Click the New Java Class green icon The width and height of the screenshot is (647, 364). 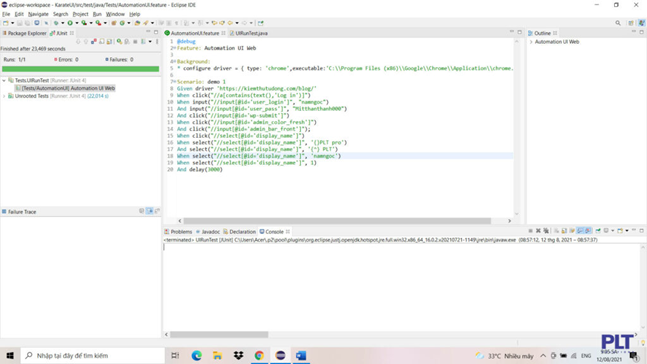click(x=122, y=23)
